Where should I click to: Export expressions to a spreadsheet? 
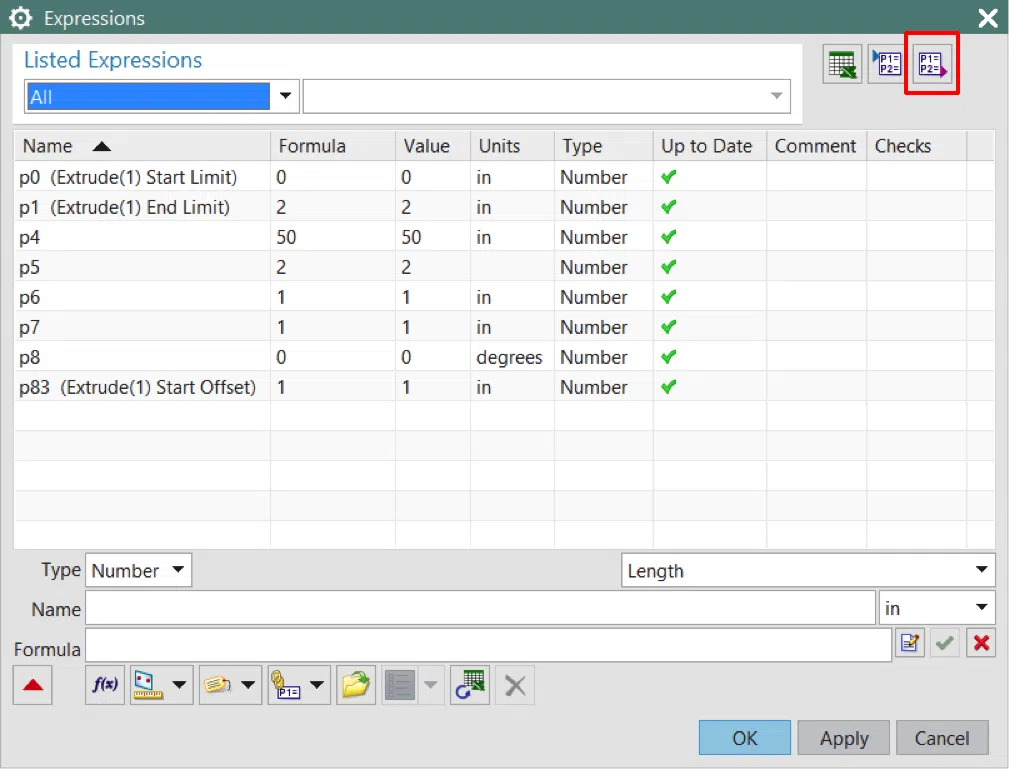pos(842,63)
